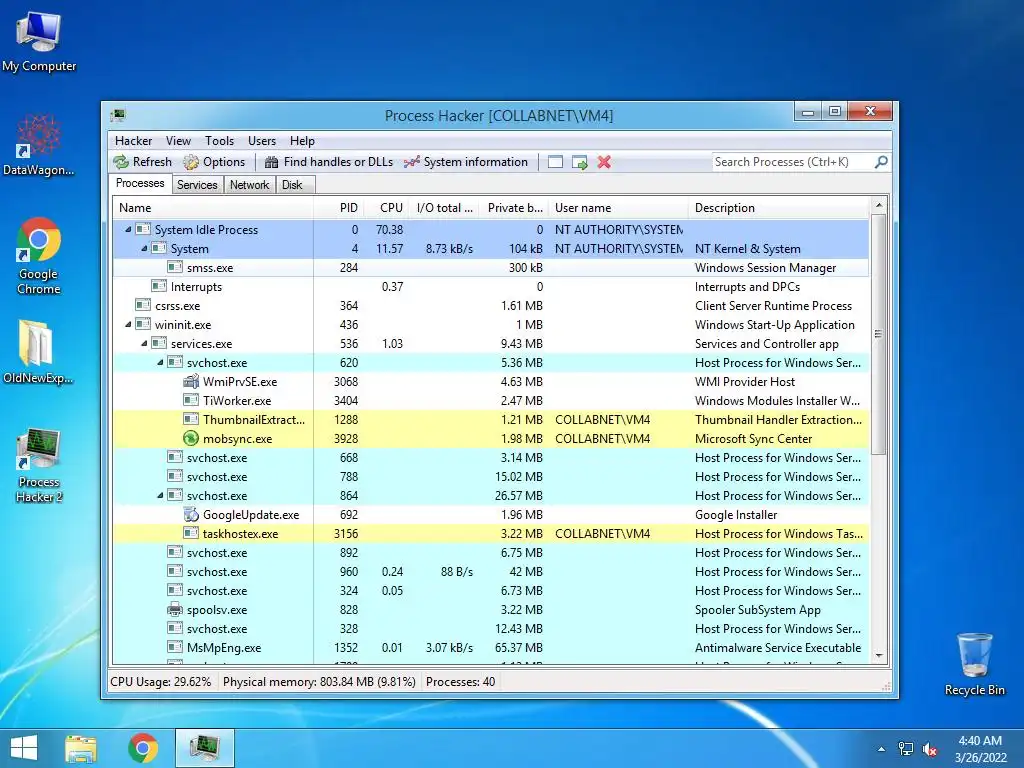Collapse the wininit.exe tree node
This screenshot has width=1024, height=768.
click(x=128, y=325)
